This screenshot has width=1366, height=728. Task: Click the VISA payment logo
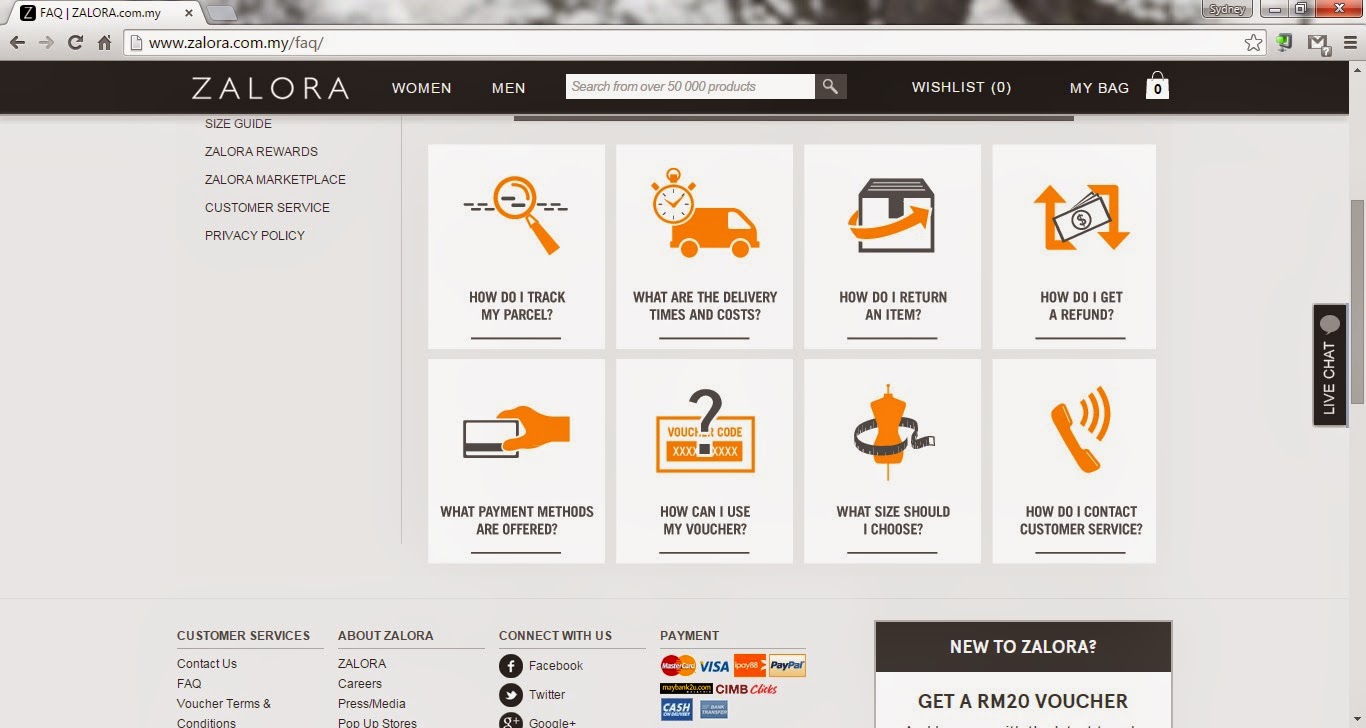[714, 666]
